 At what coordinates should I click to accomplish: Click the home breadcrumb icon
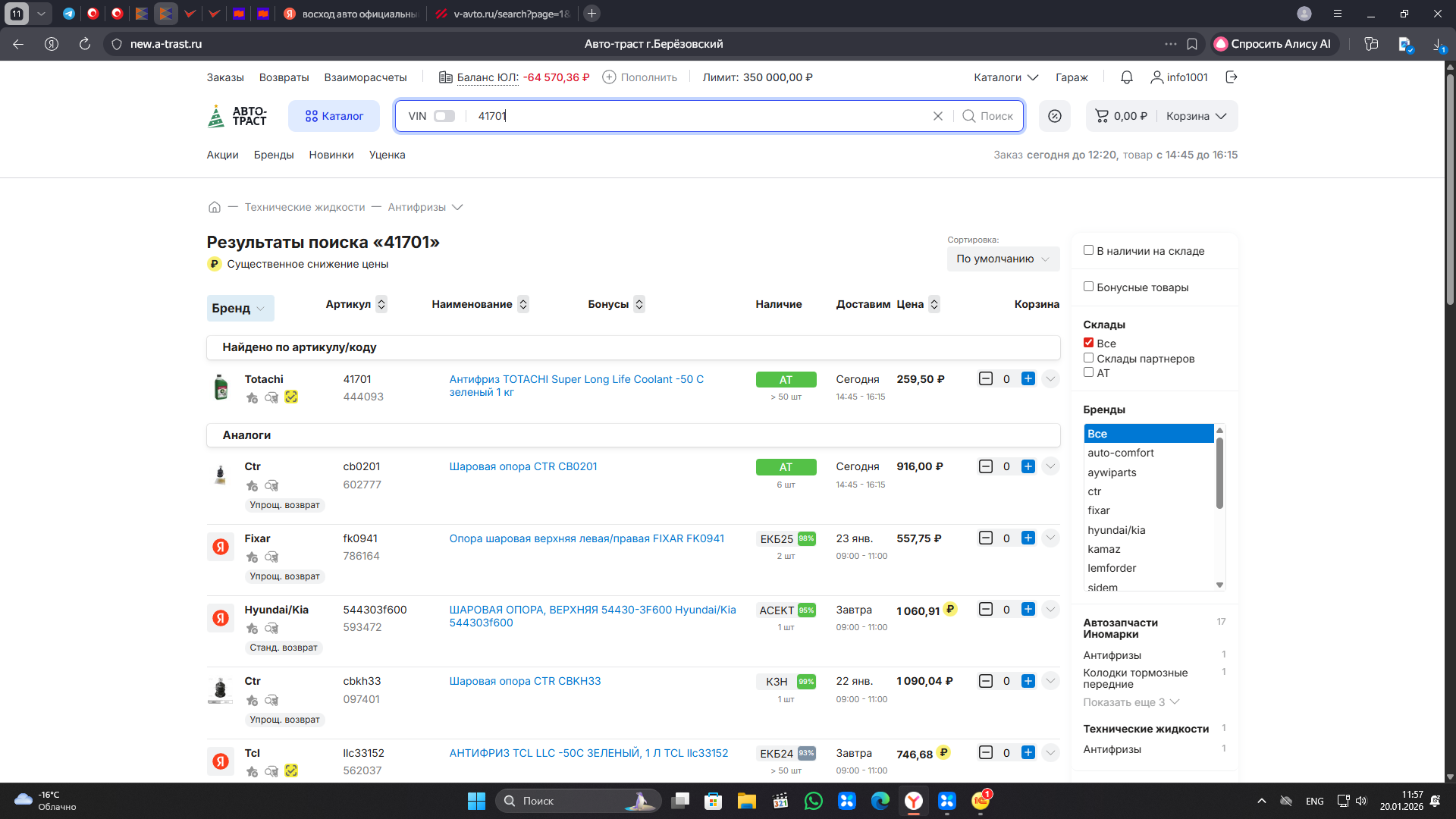(215, 207)
